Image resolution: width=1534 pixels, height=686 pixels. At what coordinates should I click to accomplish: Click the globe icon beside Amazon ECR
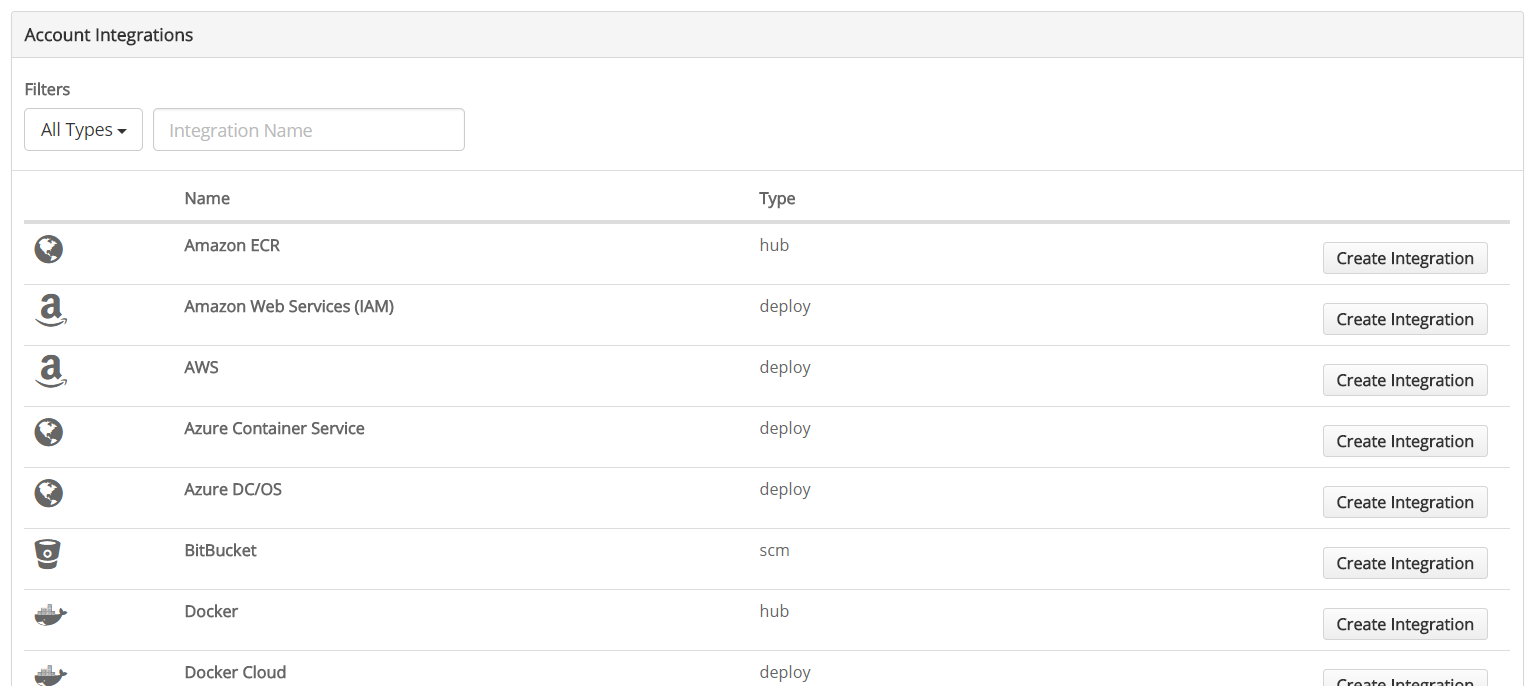(x=49, y=249)
